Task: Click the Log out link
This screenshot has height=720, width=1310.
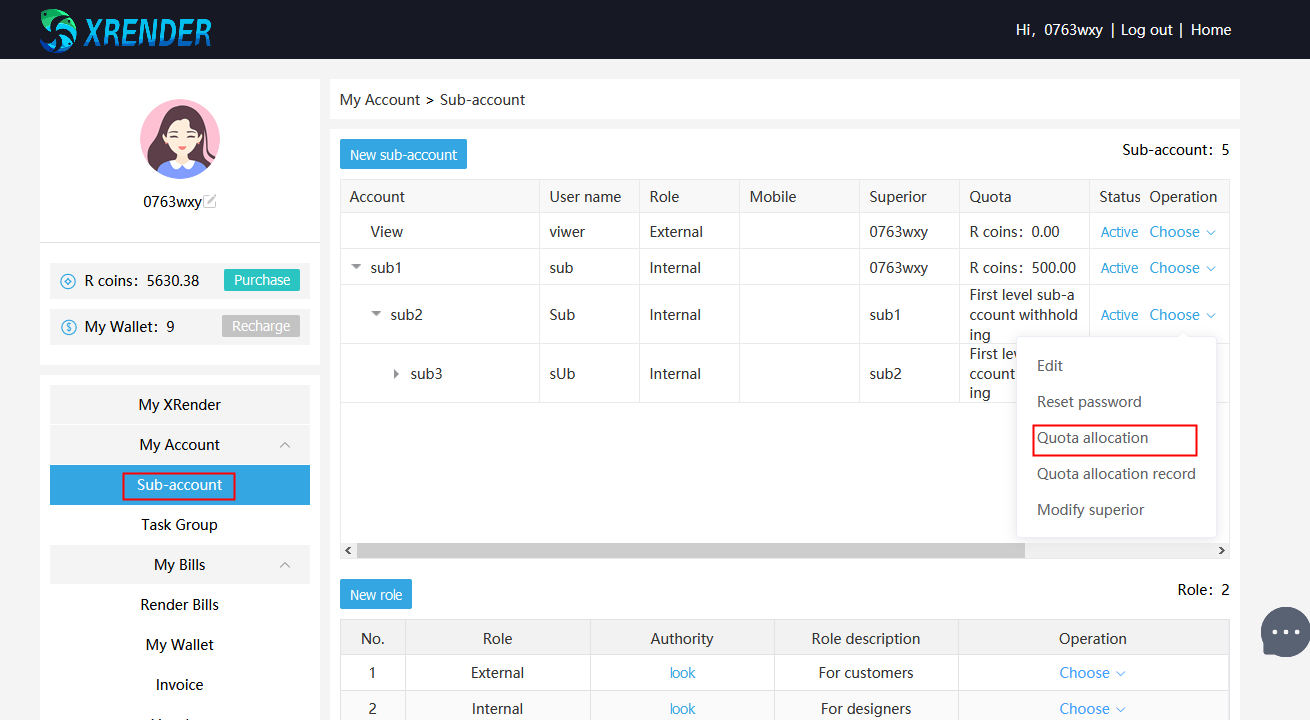Action: tap(1146, 30)
